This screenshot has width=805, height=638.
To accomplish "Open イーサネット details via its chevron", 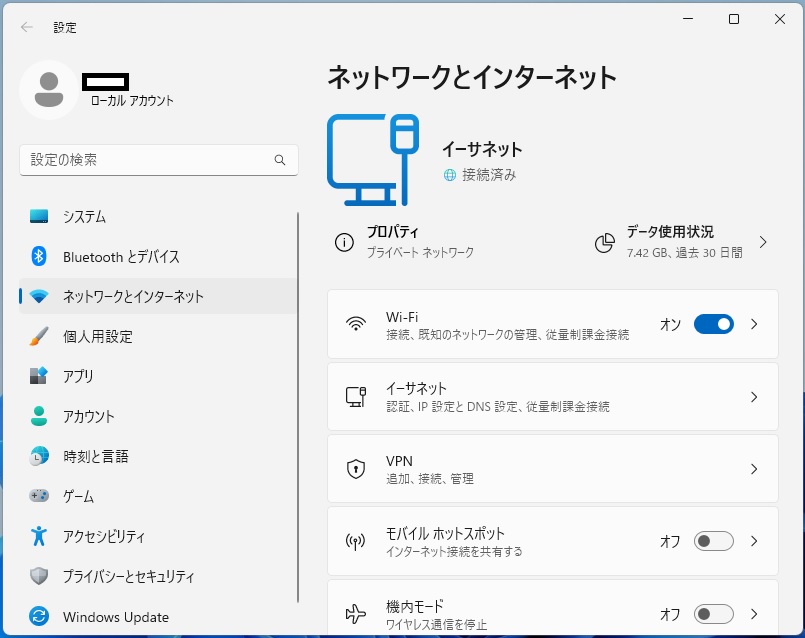I will point(754,397).
